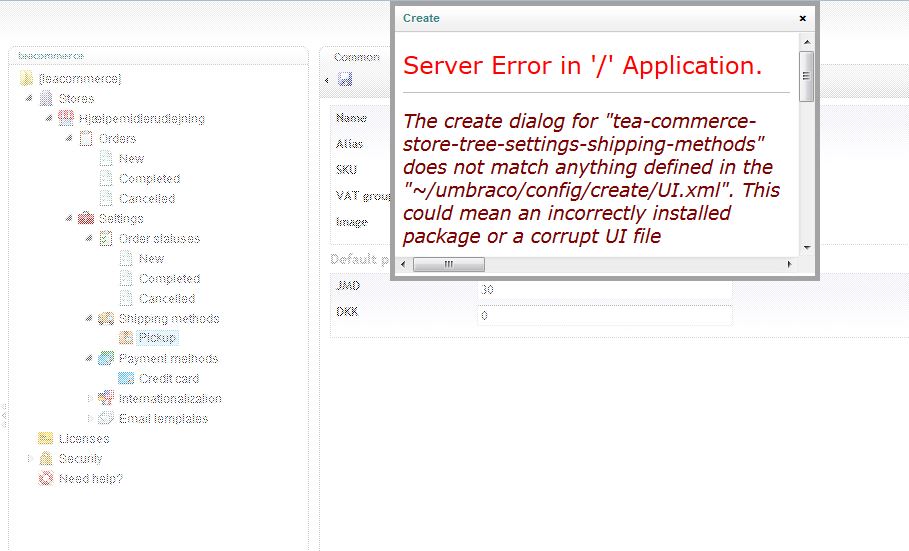Click the SKU field label

tap(346, 170)
